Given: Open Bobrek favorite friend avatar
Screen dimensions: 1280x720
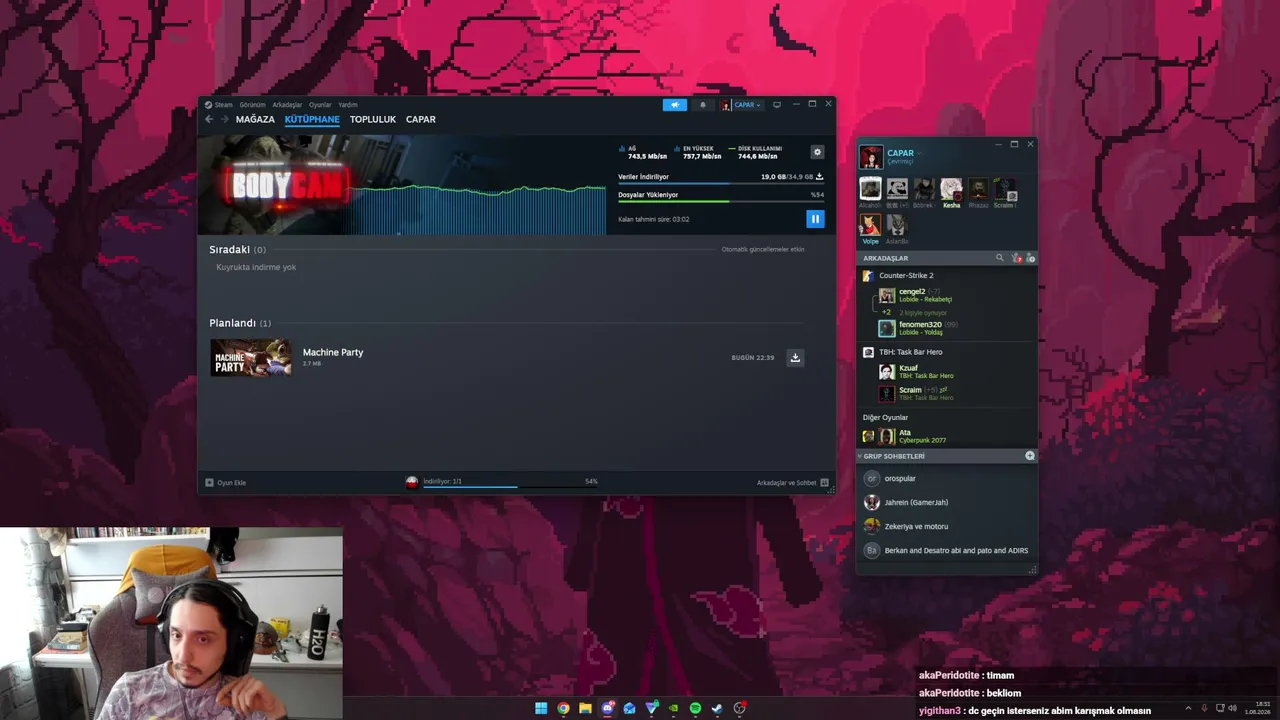Looking at the screenshot, I should click(x=924, y=189).
